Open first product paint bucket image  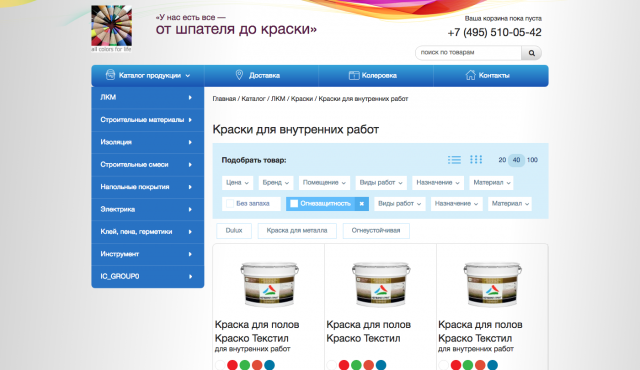269,284
